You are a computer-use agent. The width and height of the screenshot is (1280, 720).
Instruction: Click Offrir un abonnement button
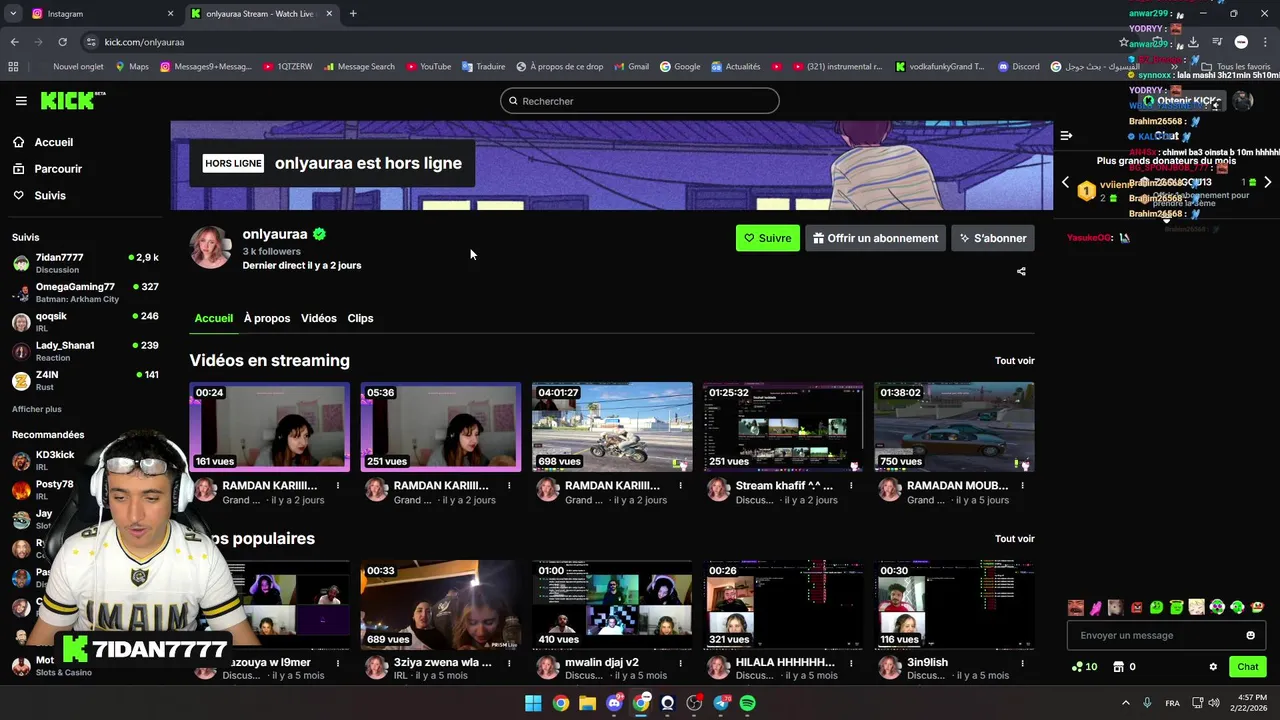click(x=875, y=238)
